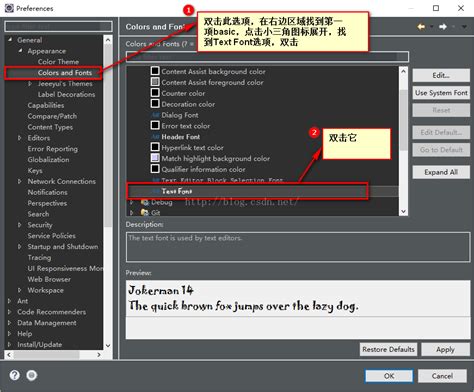Select Colors and Fonts preference page
The image size is (474, 392).
point(65,73)
